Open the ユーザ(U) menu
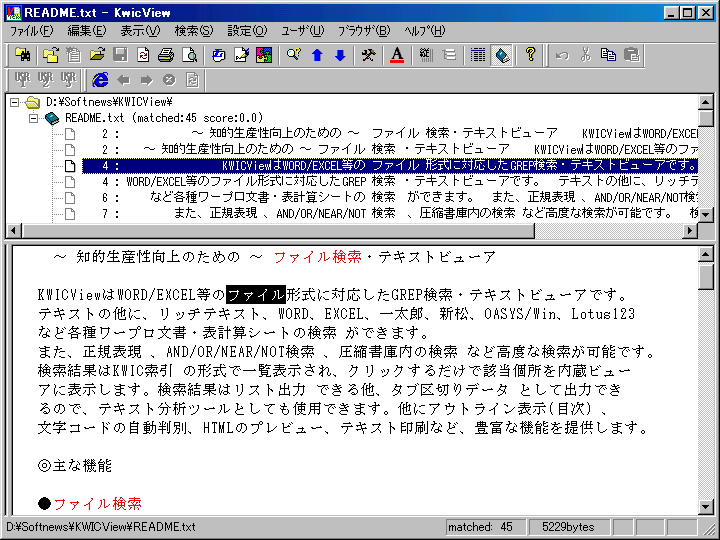This screenshot has height=540, width=720. tap(303, 31)
